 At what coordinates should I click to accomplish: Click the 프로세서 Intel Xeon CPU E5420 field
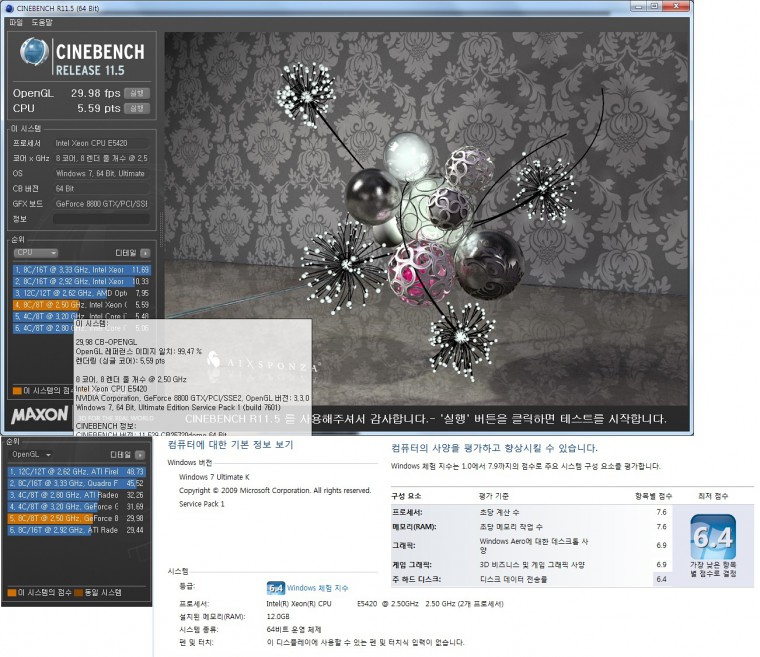pos(101,143)
